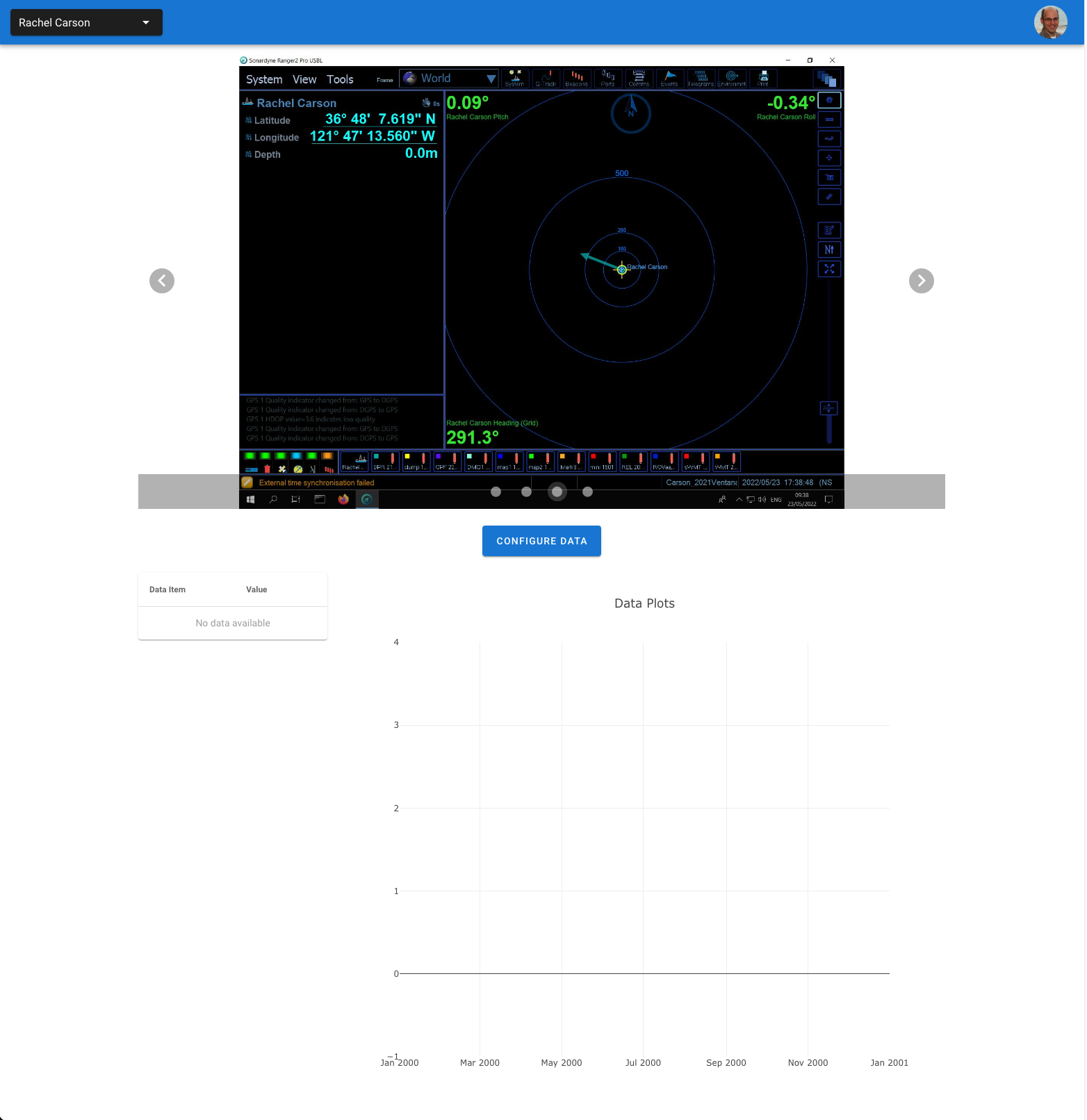Open the user profile avatar
The width and height of the screenshot is (1087, 1120).
coord(1050,22)
